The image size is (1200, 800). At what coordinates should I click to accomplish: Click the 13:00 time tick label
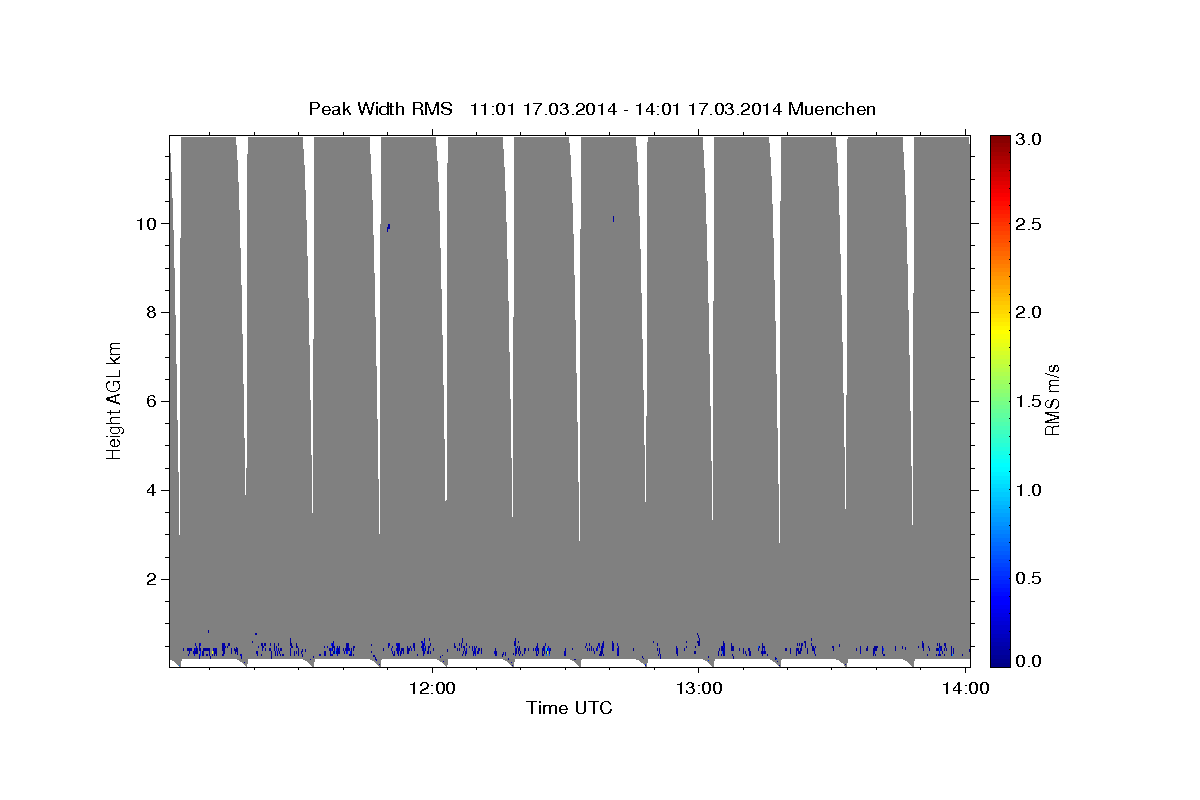point(699,689)
